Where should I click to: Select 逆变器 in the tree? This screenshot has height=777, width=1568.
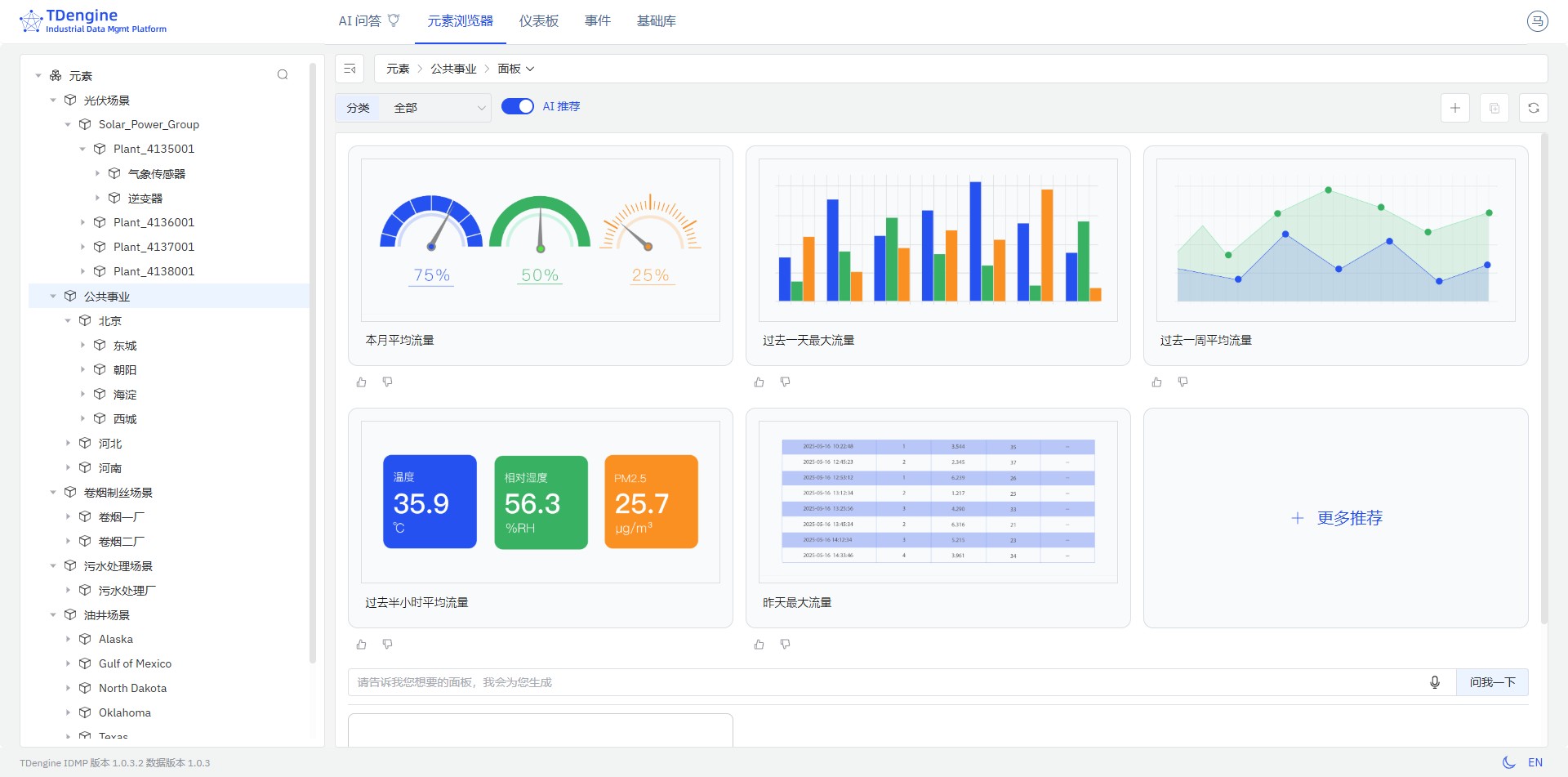[x=145, y=198]
